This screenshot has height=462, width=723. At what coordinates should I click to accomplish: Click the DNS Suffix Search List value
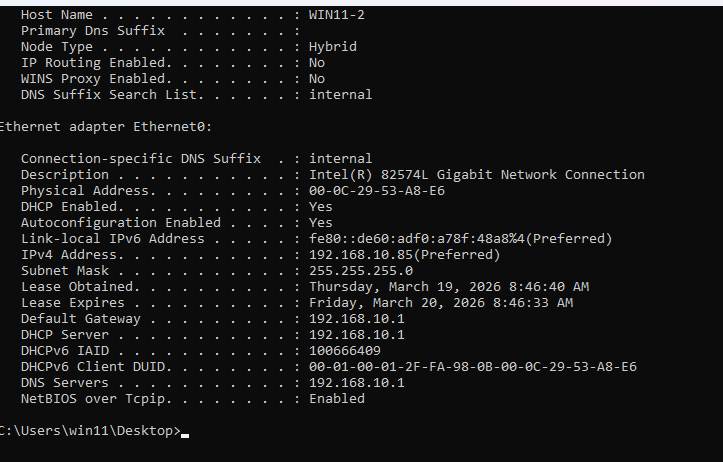point(340,95)
